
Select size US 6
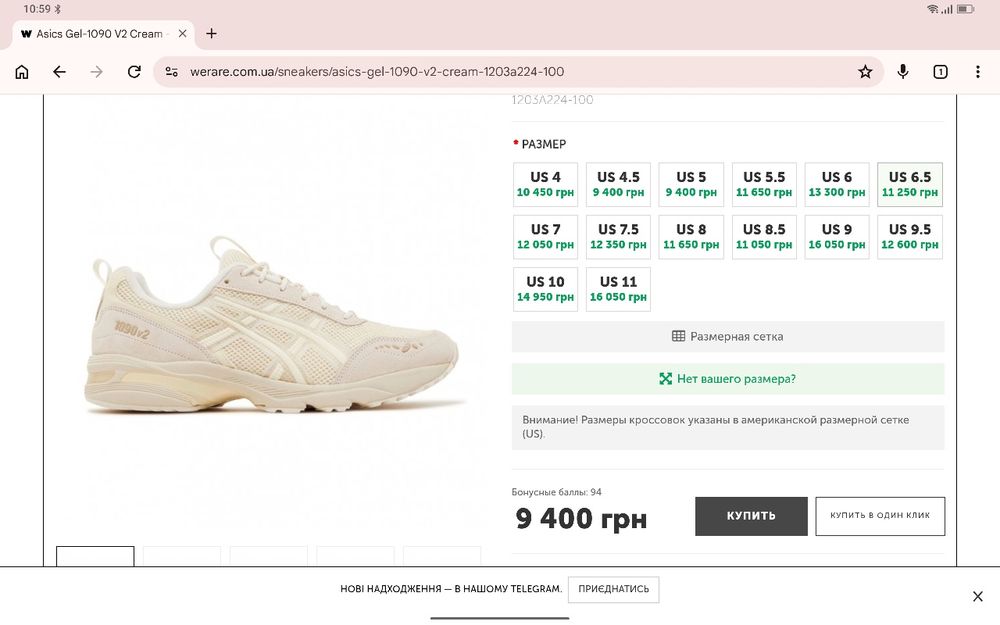[837, 184]
